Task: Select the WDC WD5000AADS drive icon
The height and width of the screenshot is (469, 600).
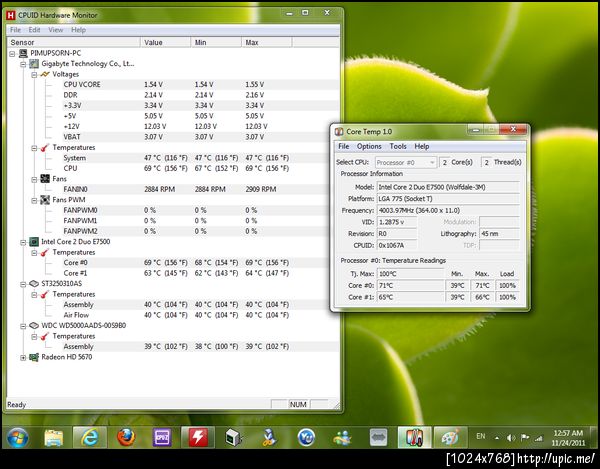Action: coord(34,326)
